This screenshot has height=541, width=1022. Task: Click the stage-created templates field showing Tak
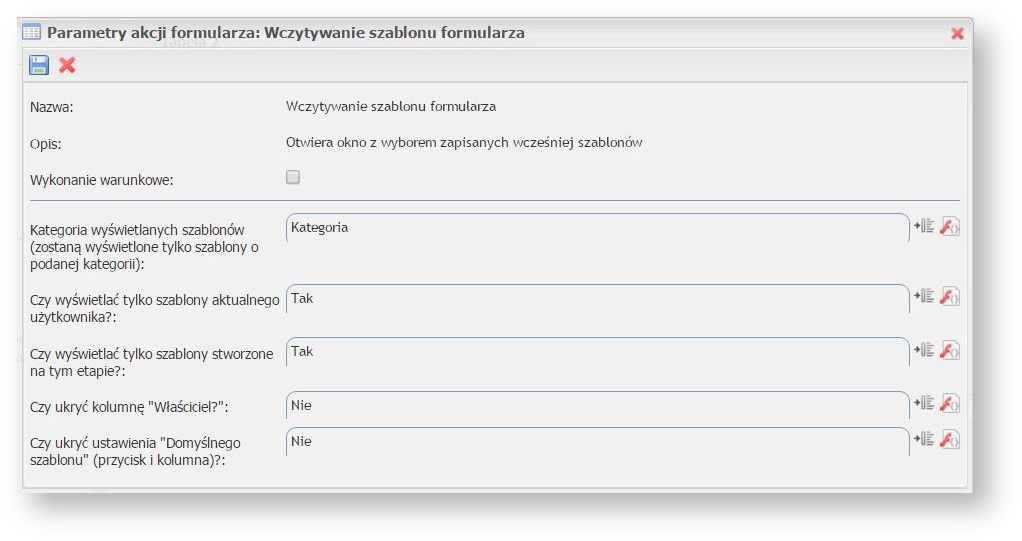(596, 352)
